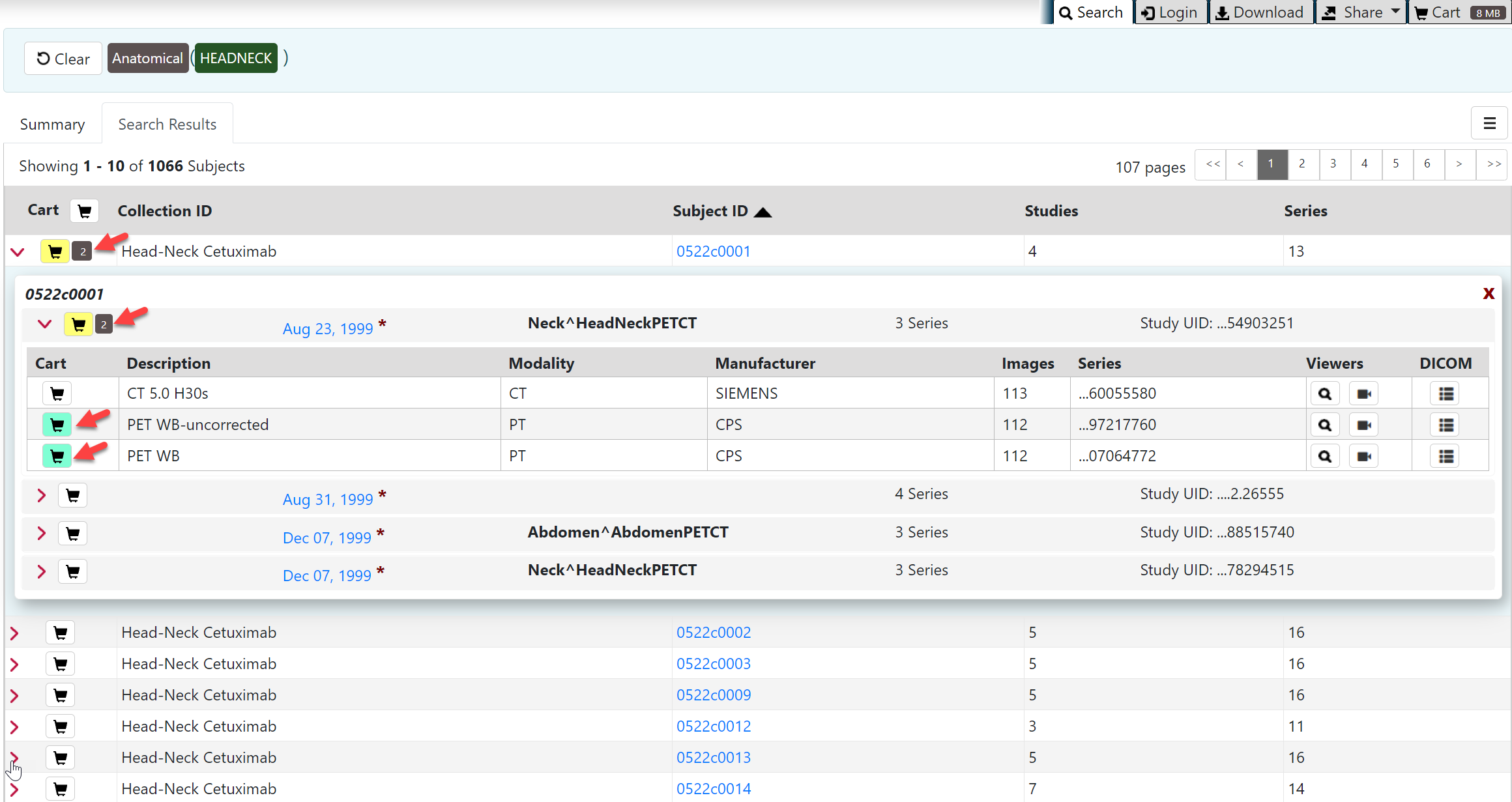Screen dimensions: 1512x802
Task: Collapse subject 0522c0001 row
Action: click(x=18, y=252)
